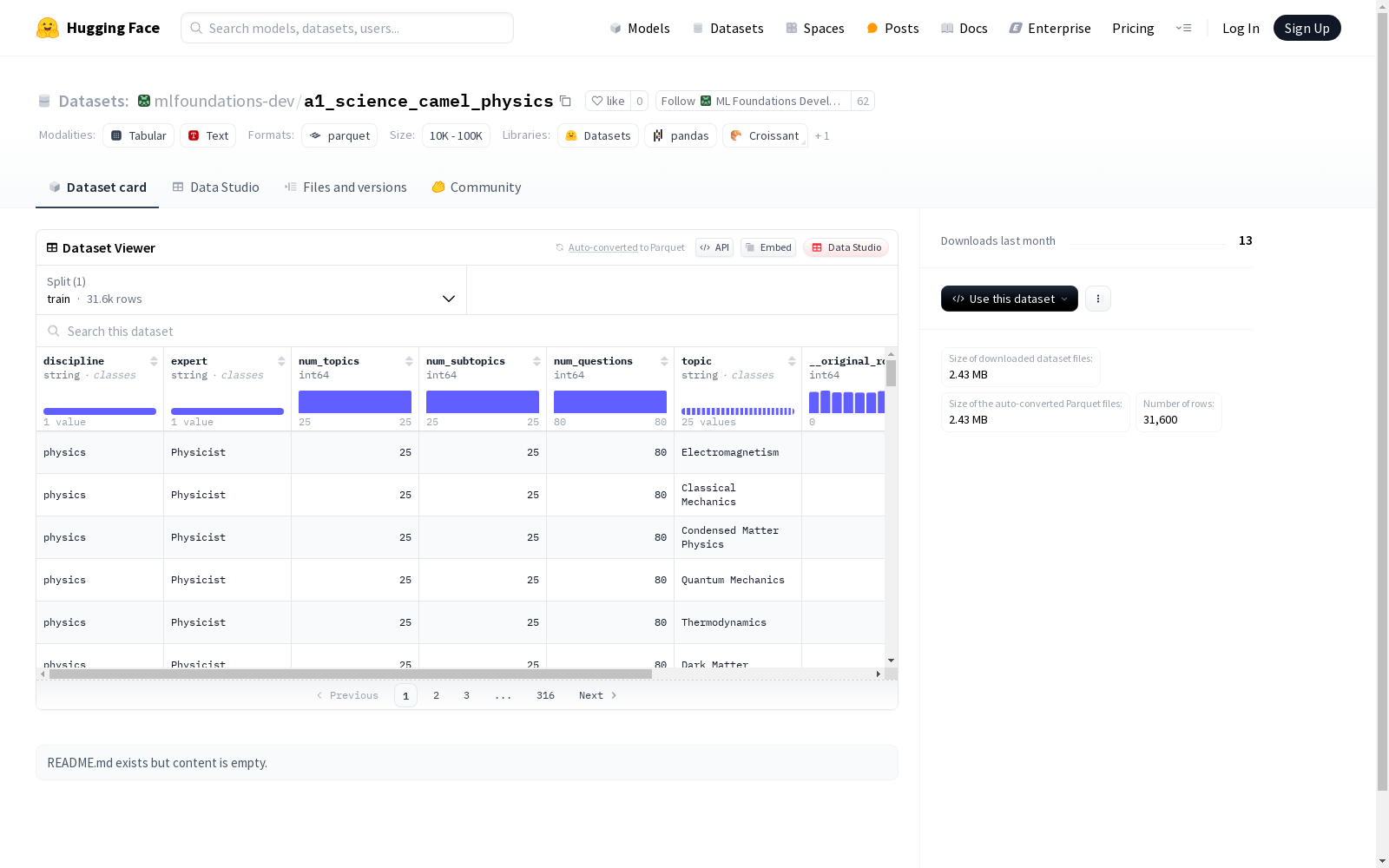Open Docs in top navigation
The image size is (1389, 868).
pos(964,28)
